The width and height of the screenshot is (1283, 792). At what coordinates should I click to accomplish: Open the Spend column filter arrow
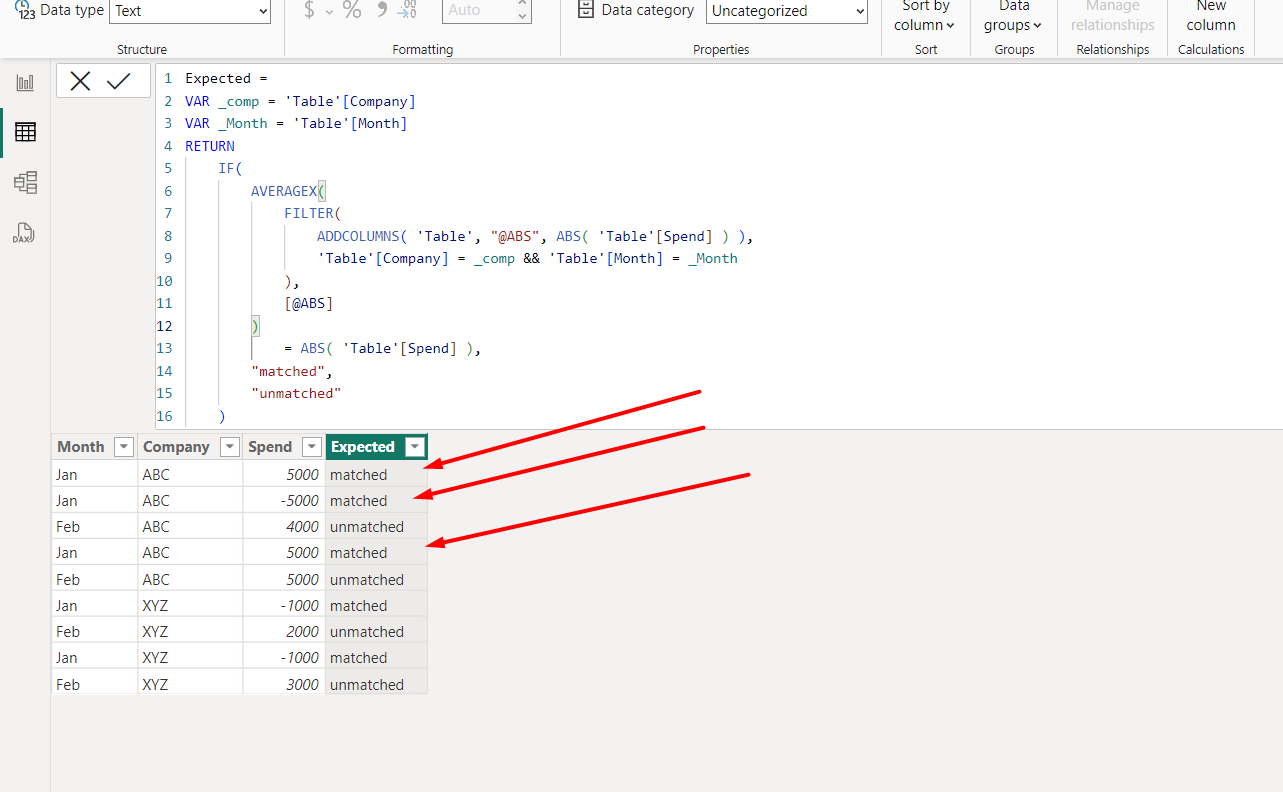click(311, 447)
